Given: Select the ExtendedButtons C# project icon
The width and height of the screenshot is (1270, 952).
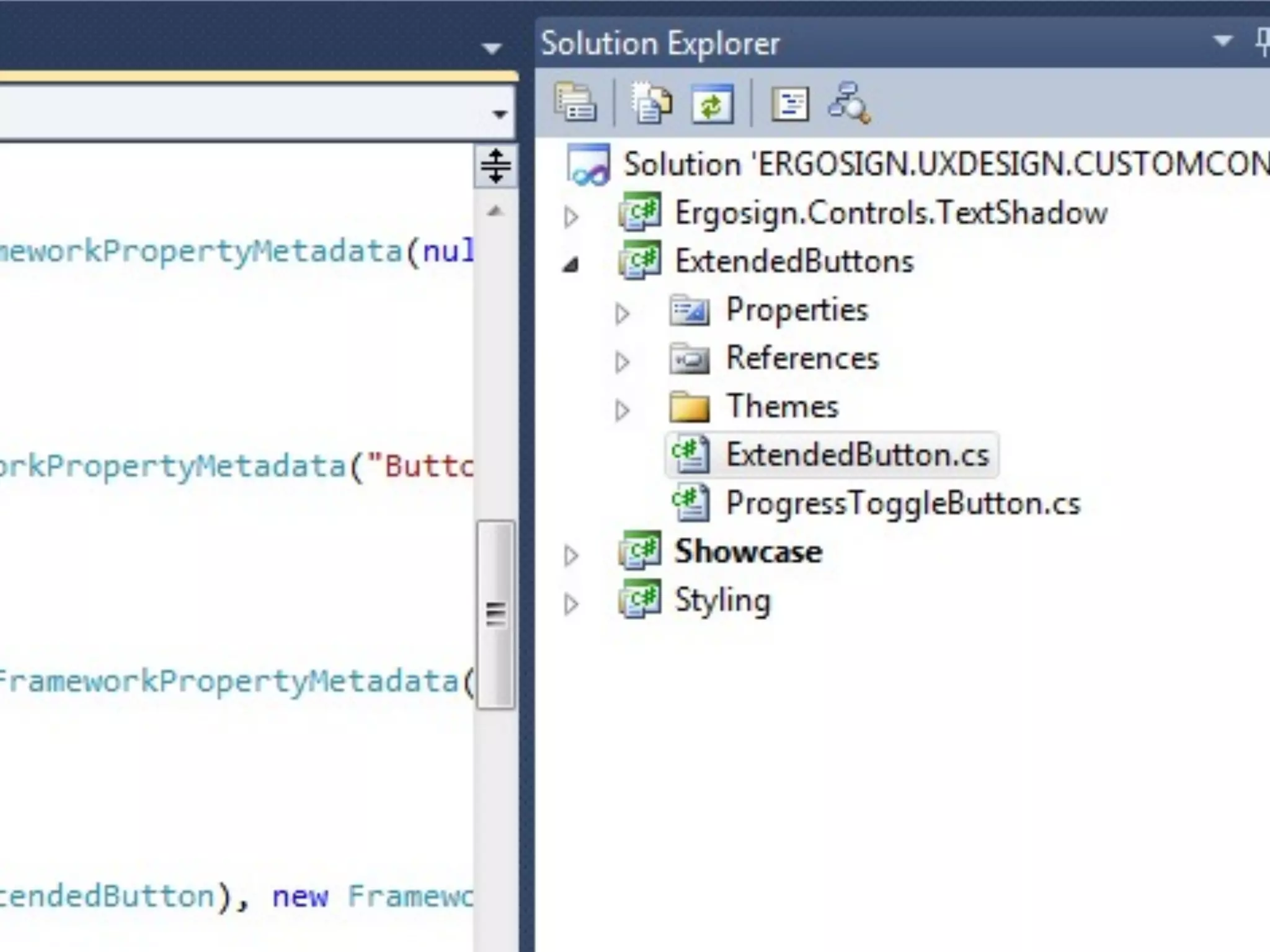Looking at the screenshot, I should click(640, 261).
